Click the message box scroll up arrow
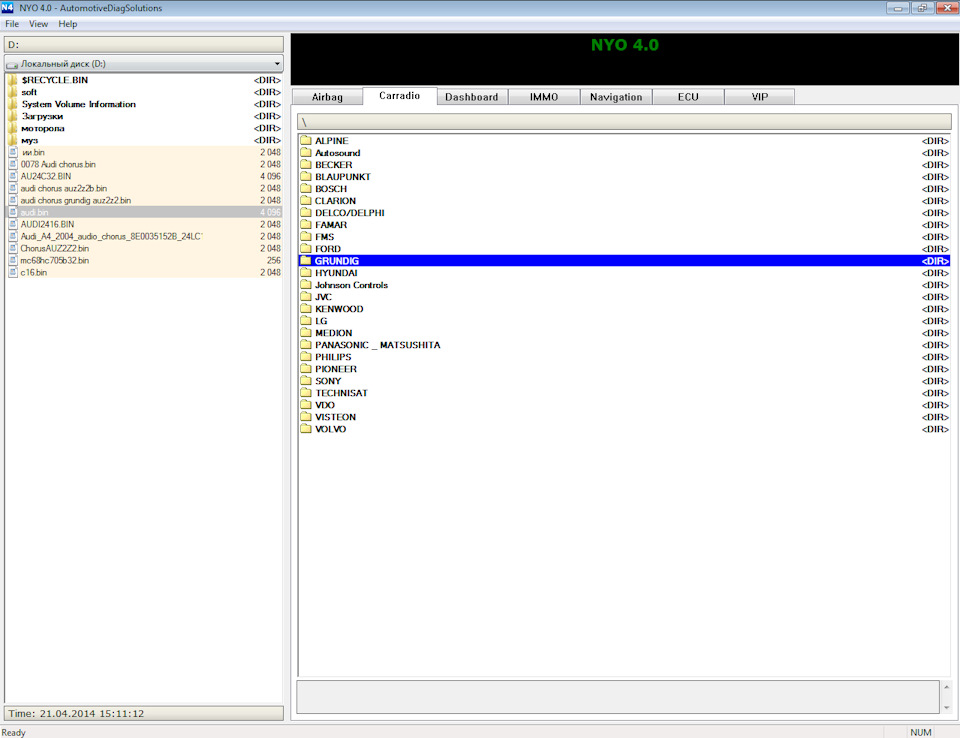 coord(947,687)
